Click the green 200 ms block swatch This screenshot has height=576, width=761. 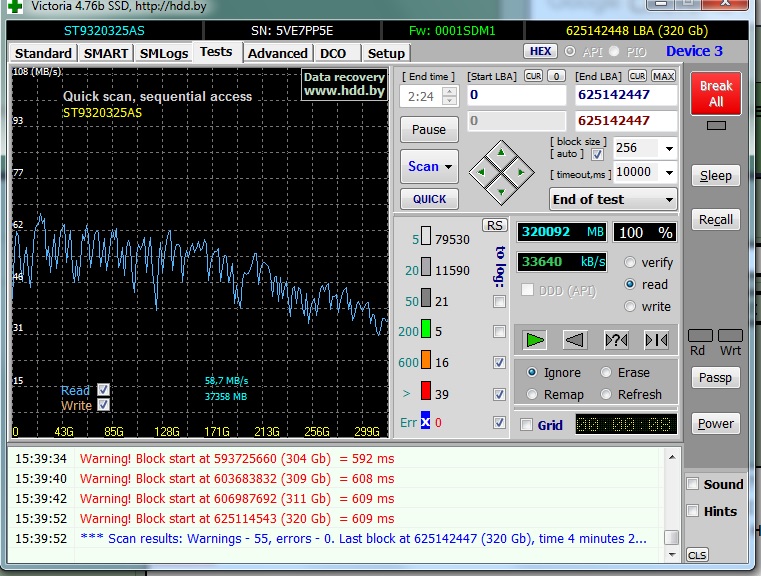426,329
